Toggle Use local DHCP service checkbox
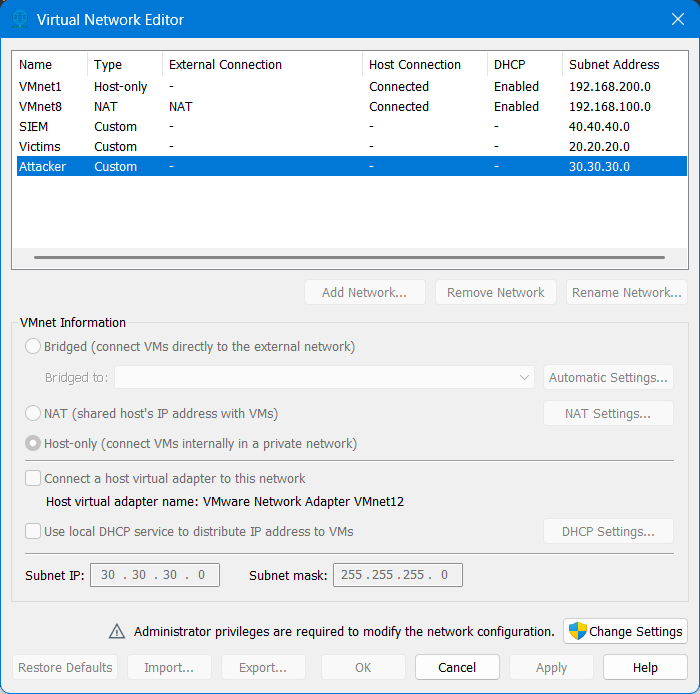 point(34,531)
